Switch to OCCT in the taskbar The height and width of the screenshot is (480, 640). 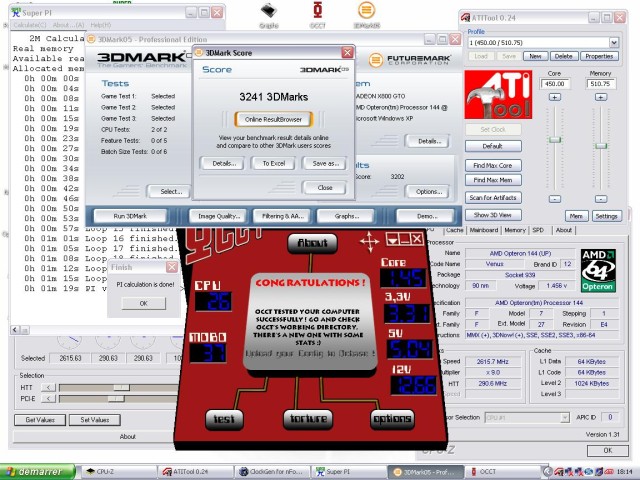(x=503, y=472)
